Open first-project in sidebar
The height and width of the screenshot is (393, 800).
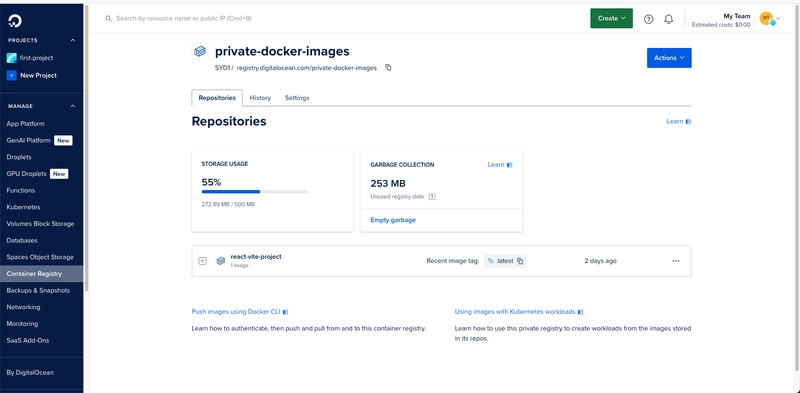[x=36, y=58]
